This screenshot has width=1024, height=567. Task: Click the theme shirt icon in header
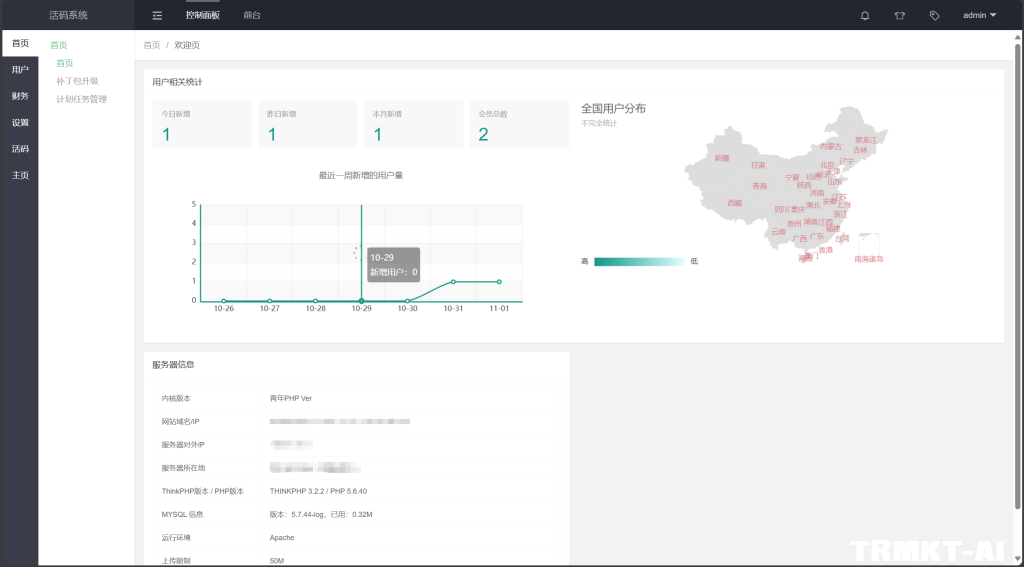899,15
